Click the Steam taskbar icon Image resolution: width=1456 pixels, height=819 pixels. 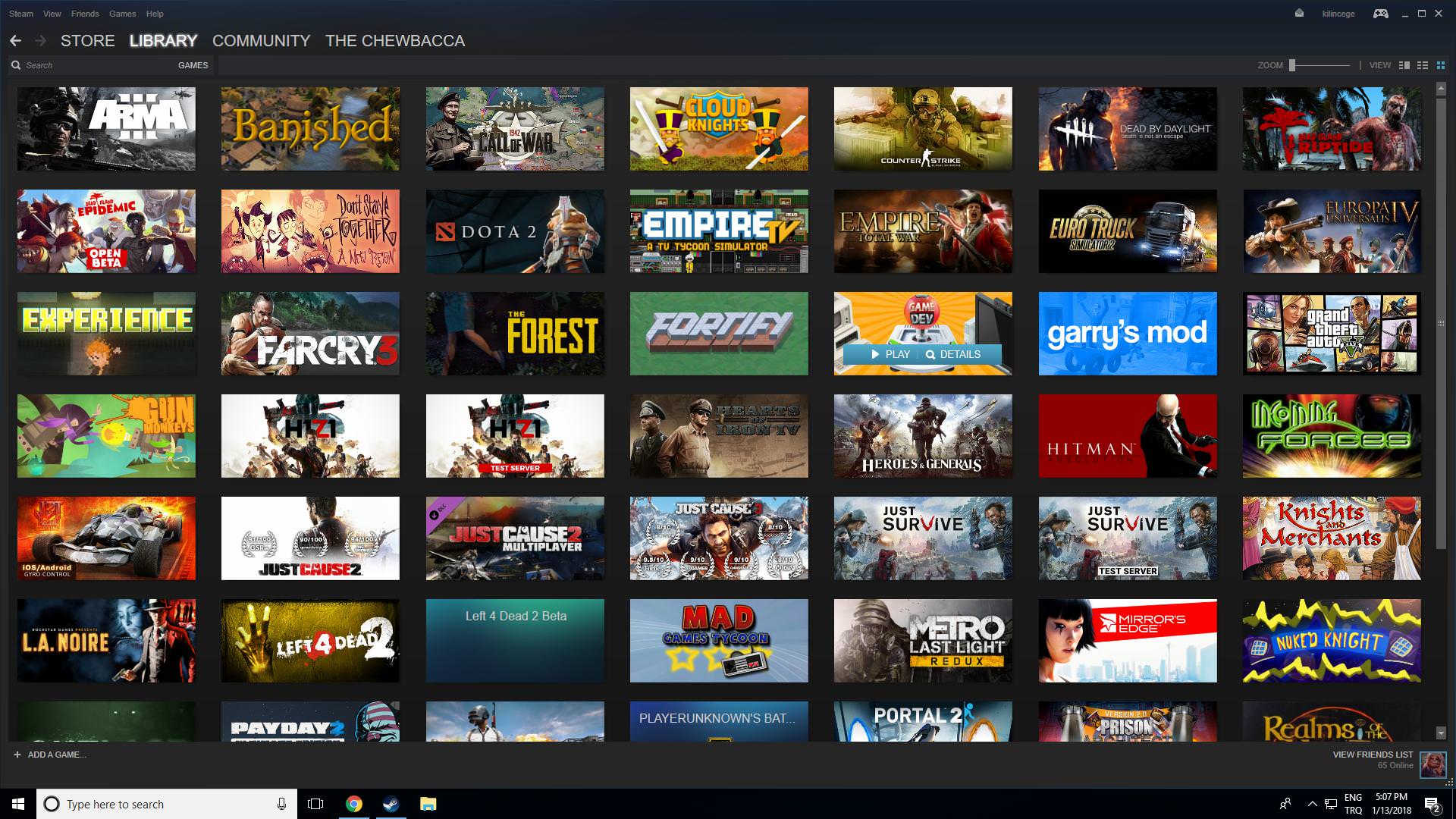[391, 804]
